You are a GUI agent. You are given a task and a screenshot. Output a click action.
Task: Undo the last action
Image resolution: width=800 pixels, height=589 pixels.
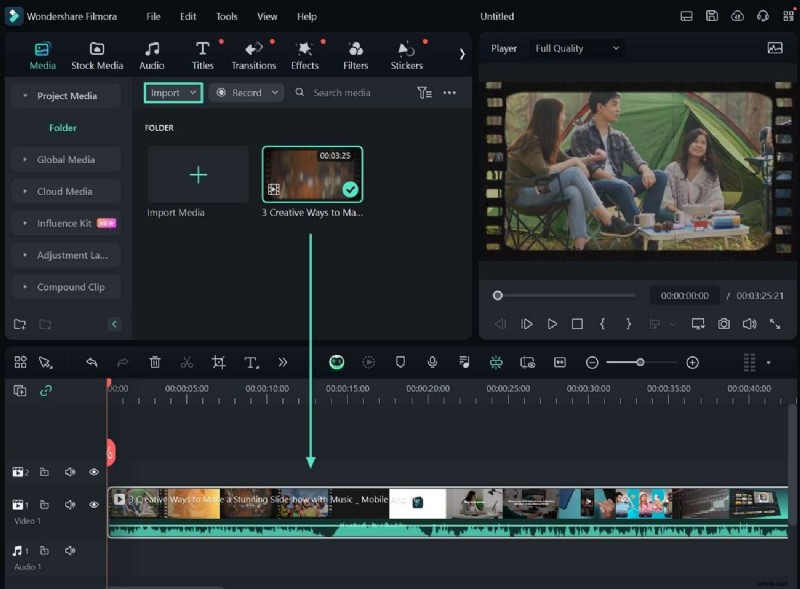(93, 362)
